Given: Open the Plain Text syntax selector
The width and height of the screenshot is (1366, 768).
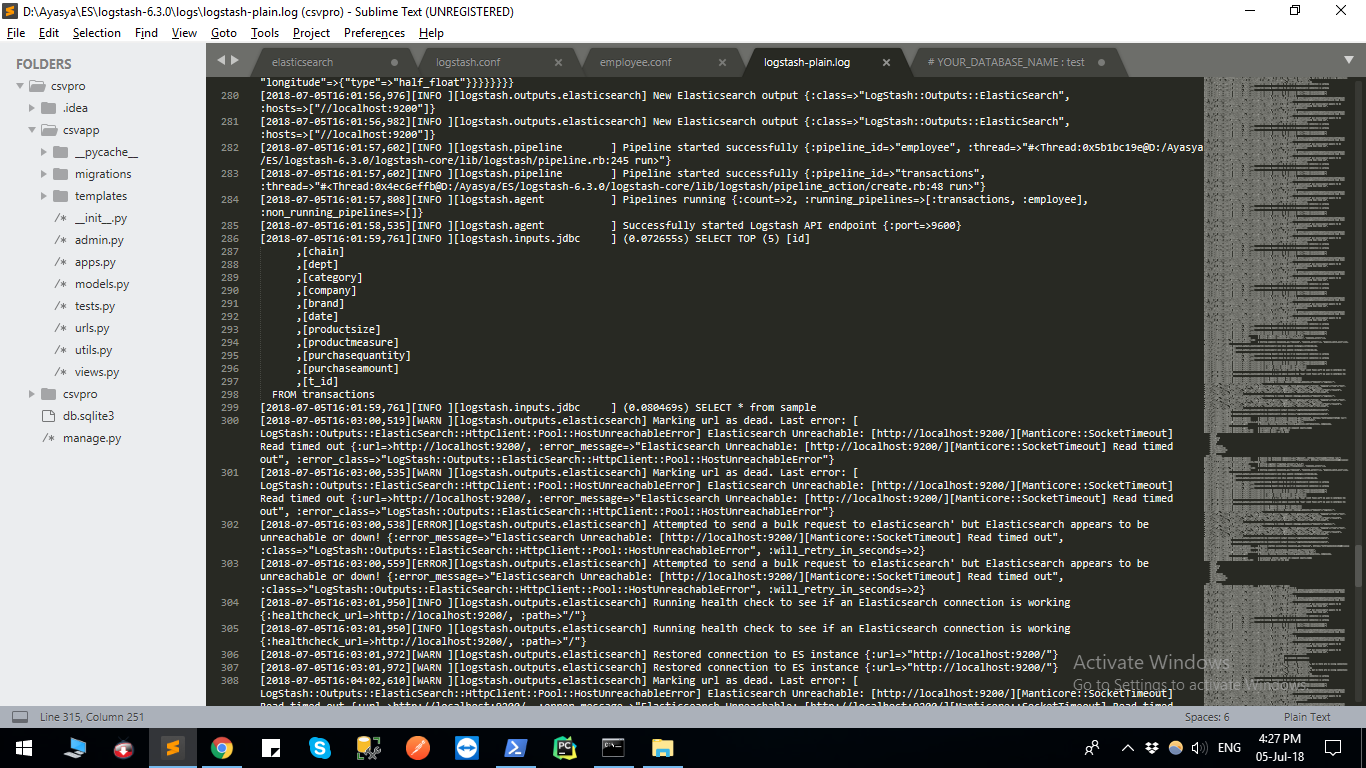Looking at the screenshot, I should 1307,717.
